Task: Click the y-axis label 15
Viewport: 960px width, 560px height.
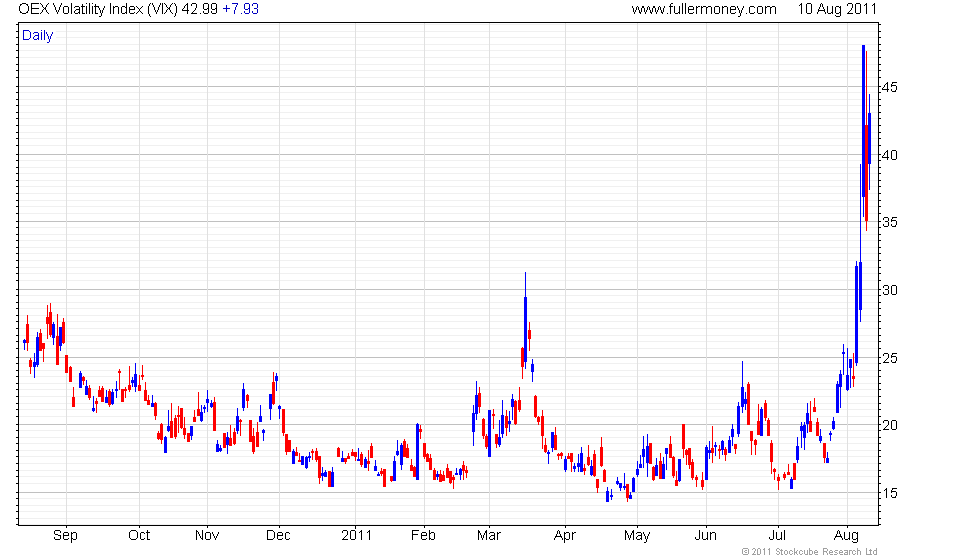Action: 890,493
